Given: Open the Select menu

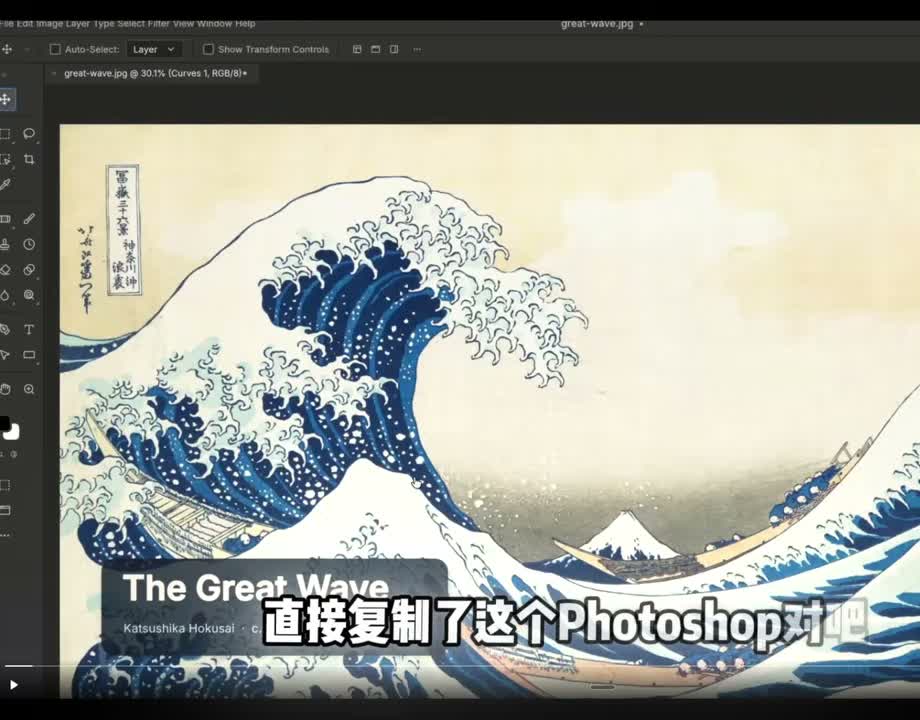Looking at the screenshot, I should (131, 23).
